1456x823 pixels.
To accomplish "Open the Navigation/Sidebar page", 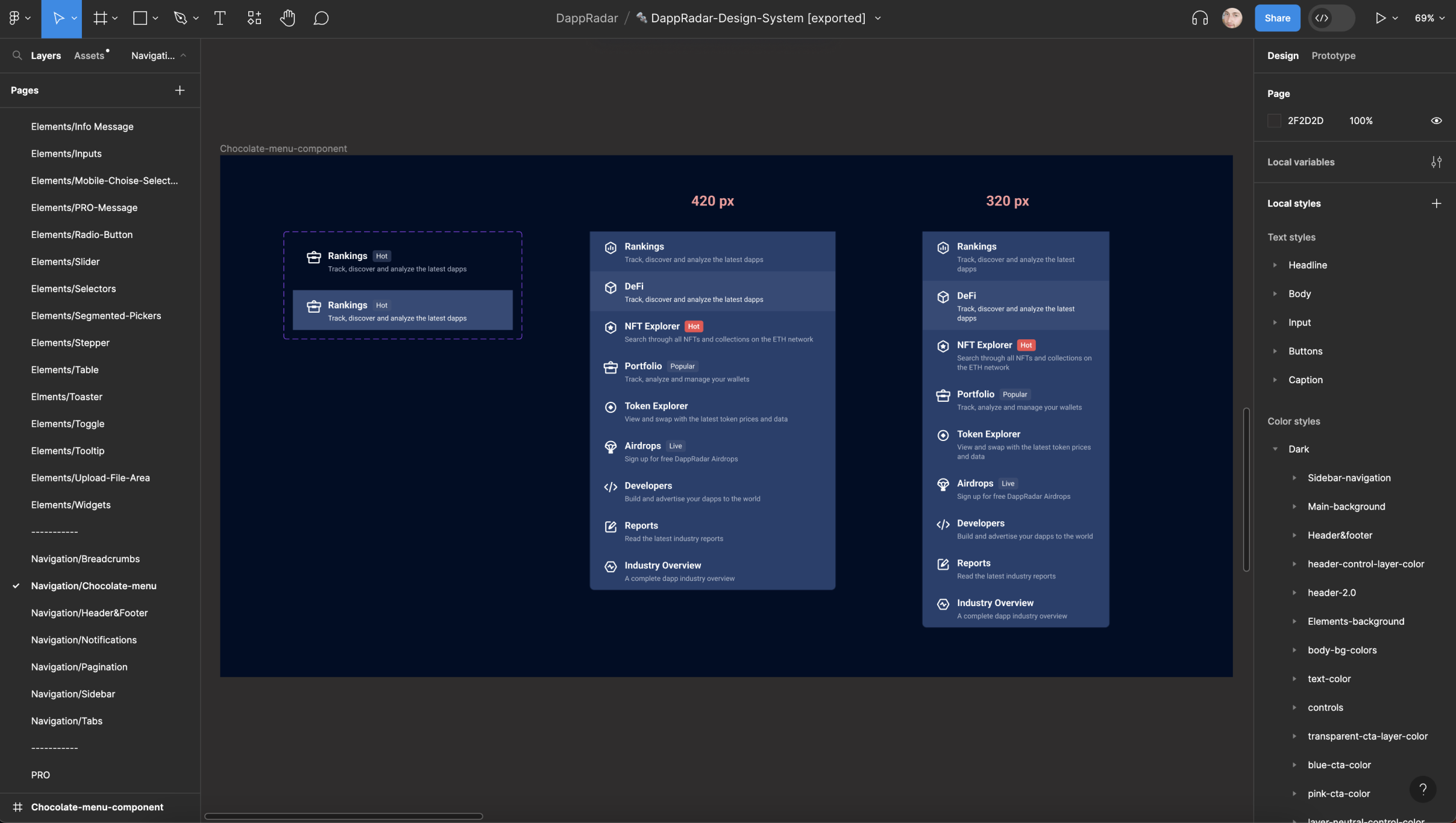I will [x=73, y=694].
